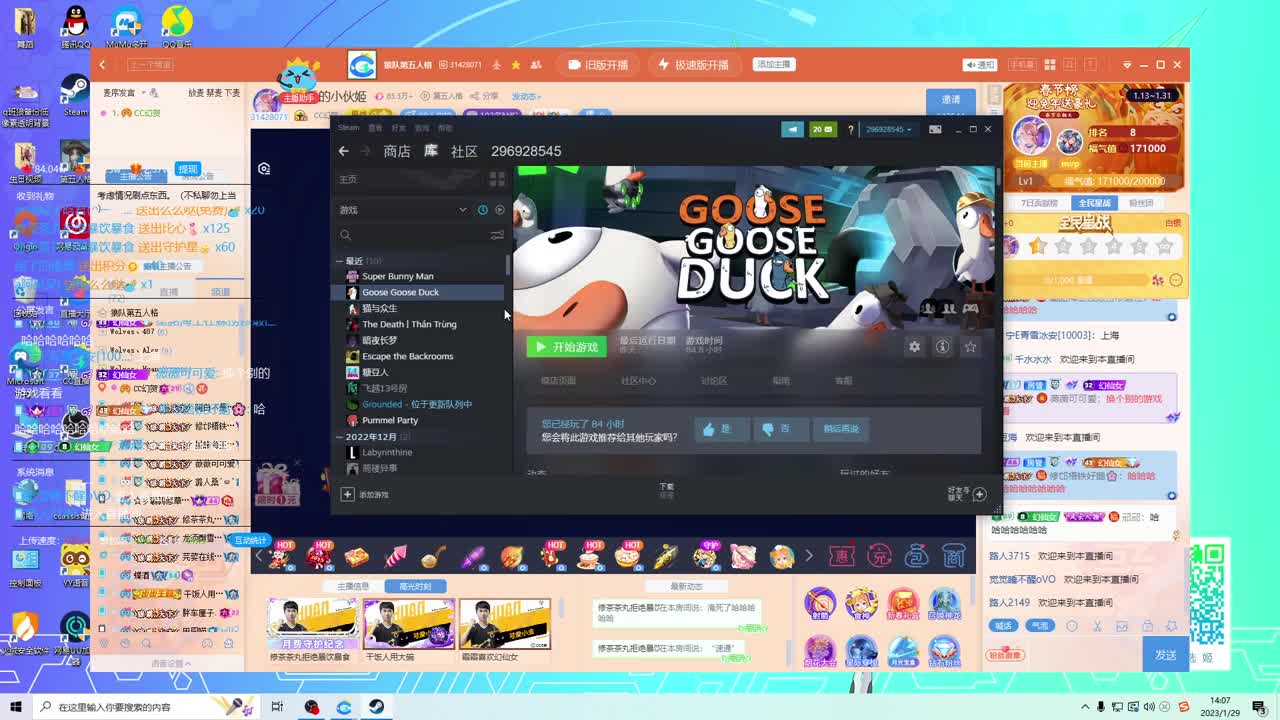Expand 296928545 account dropdown
Viewport: 1280px width, 720px height.
click(x=889, y=129)
